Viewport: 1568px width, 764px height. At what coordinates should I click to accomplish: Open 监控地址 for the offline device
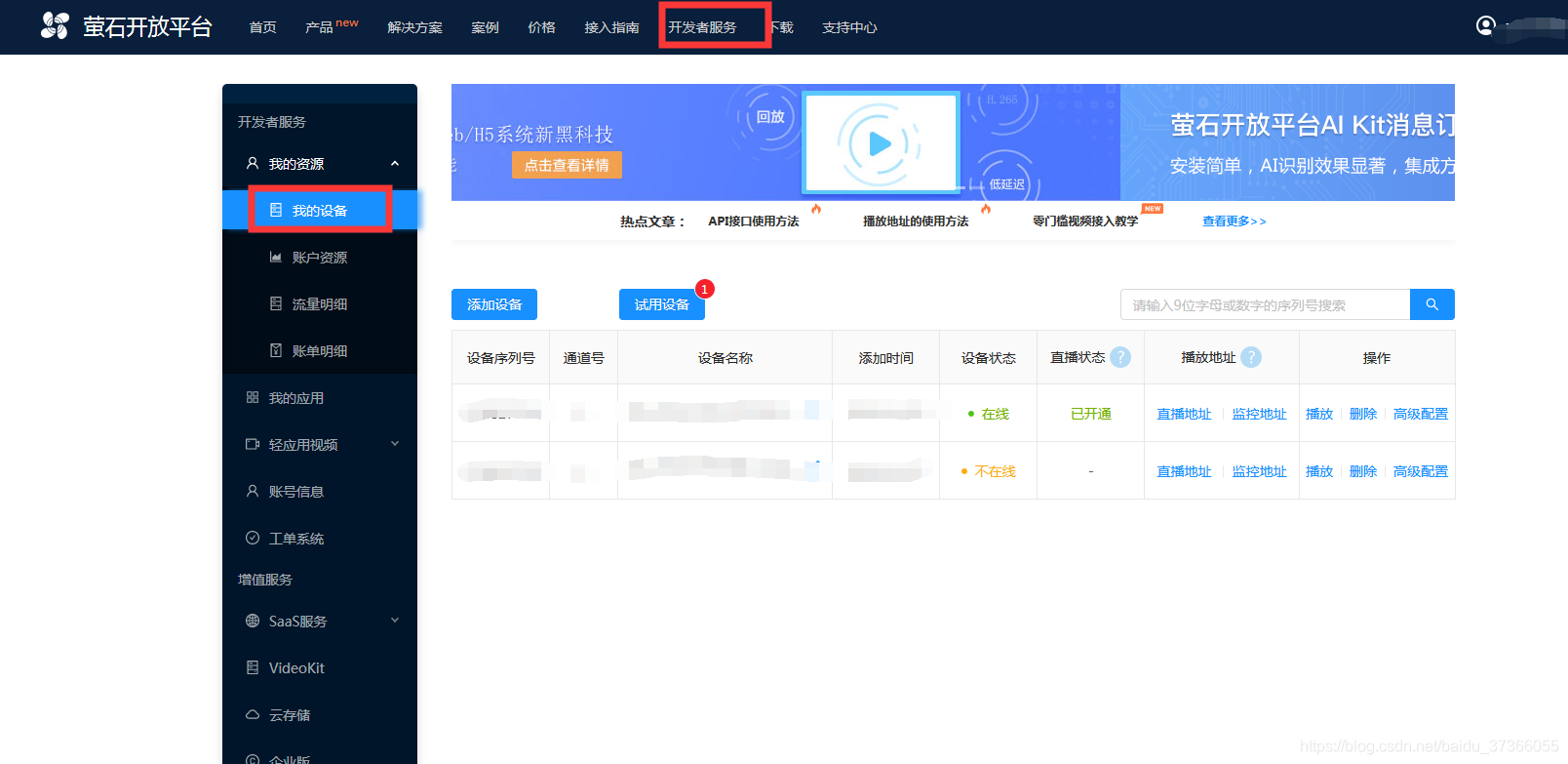1259,471
